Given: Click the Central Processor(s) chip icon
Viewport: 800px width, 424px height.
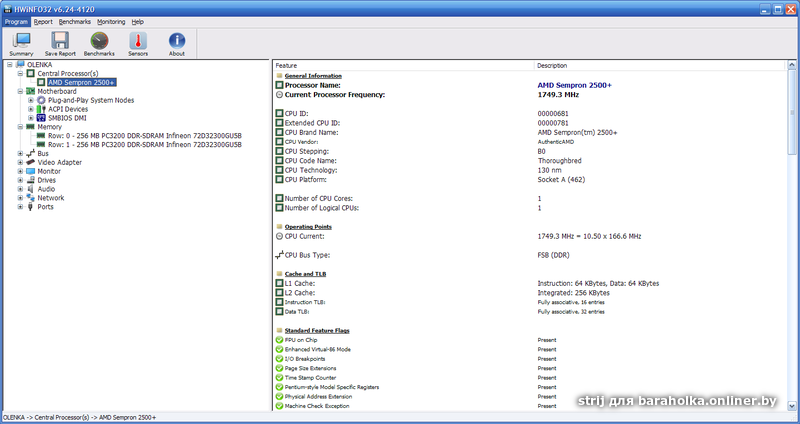Looking at the screenshot, I should click(31, 73).
